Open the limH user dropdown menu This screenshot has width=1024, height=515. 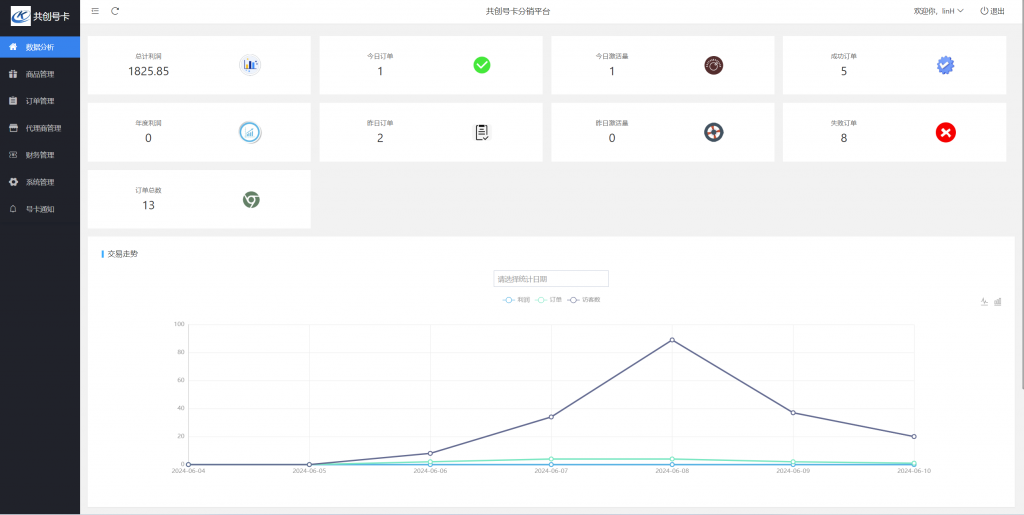pyautogui.click(x=938, y=11)
